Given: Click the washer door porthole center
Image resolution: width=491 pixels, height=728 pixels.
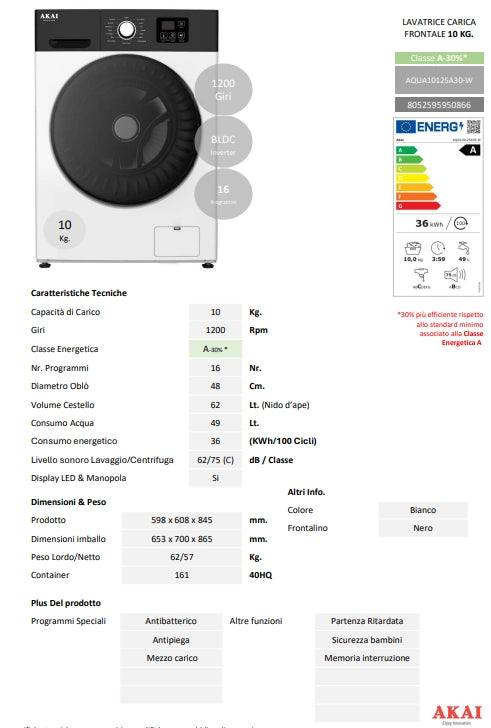Looking at the screenshot, I should (125, 128).
